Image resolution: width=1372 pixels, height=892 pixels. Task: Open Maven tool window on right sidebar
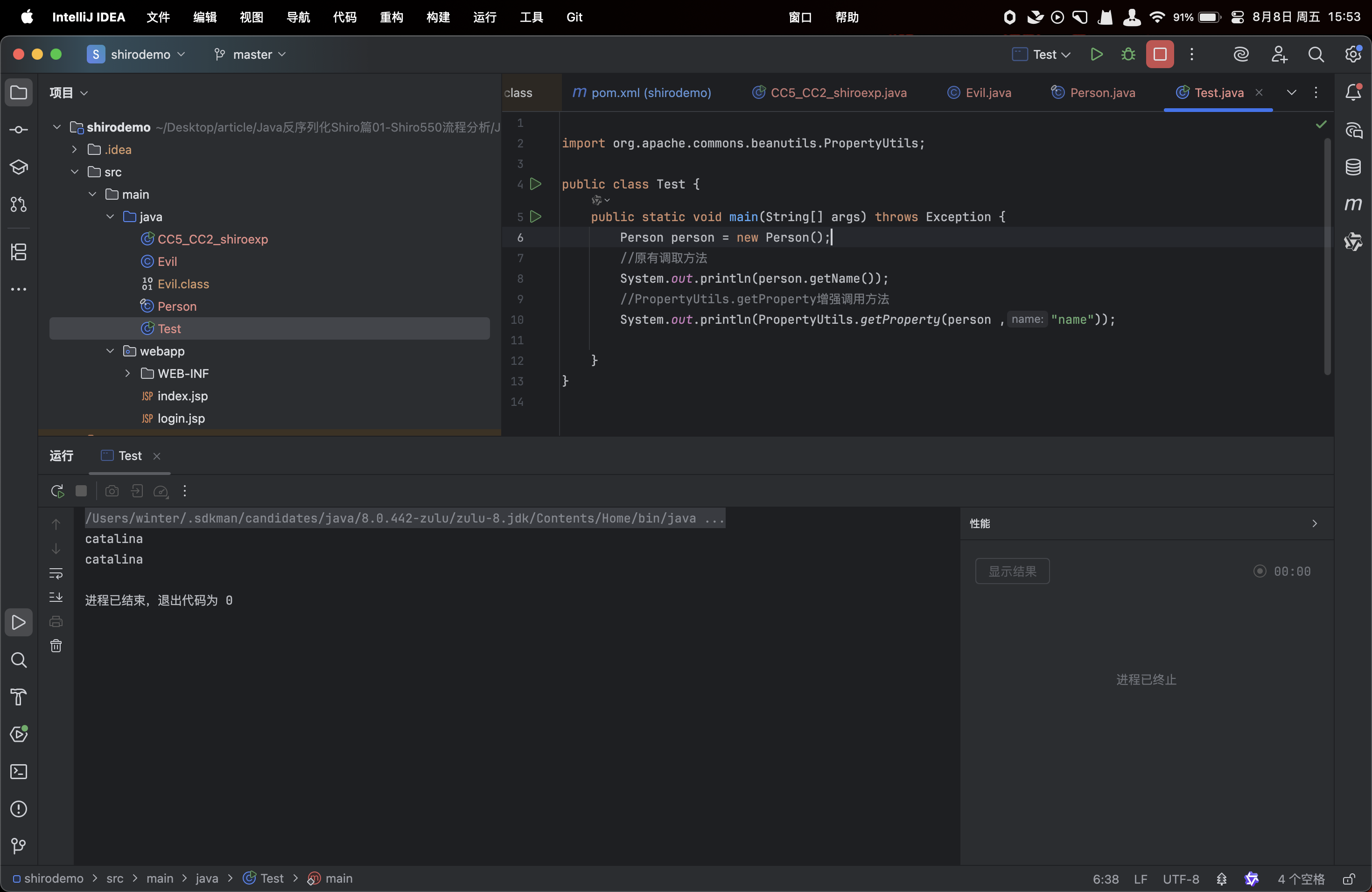pos(1353,204)
